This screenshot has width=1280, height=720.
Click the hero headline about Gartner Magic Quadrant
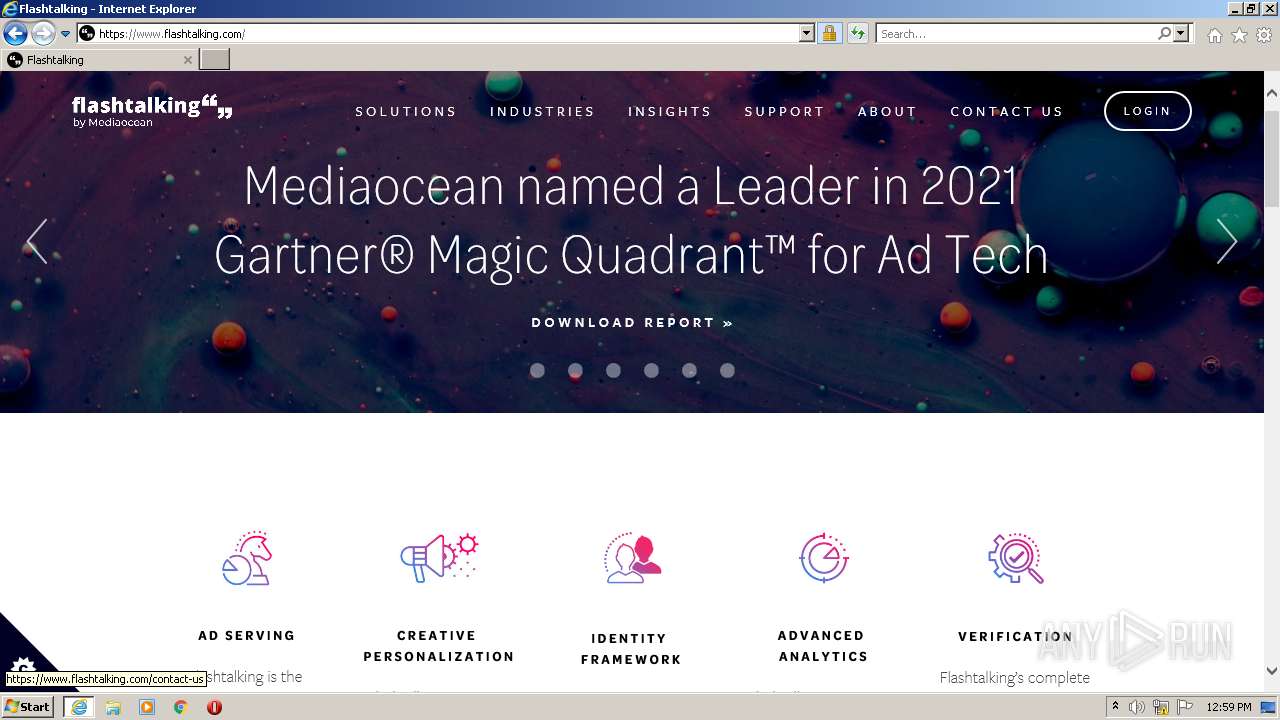631,220
